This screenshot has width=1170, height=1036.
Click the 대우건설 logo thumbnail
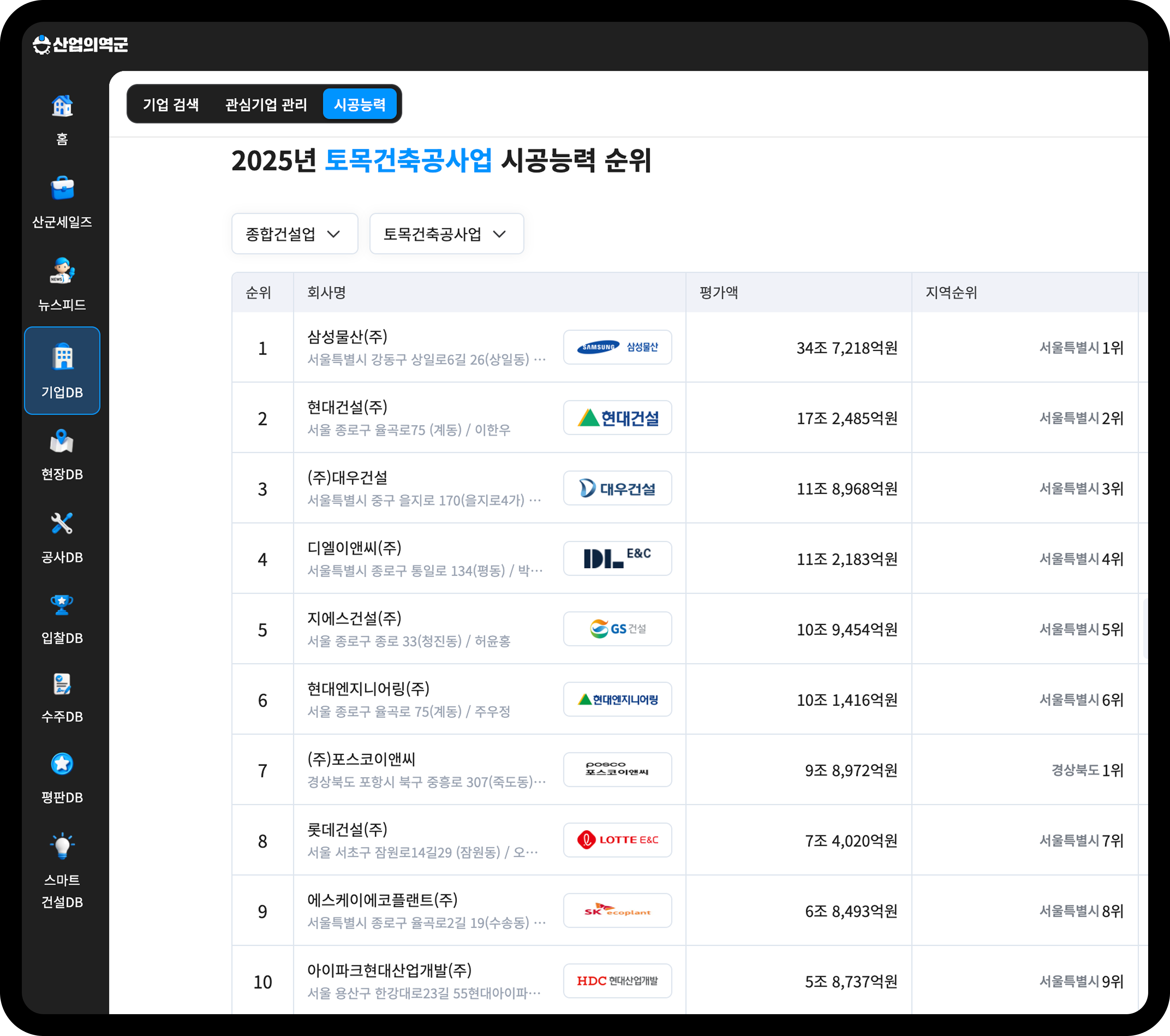click(x=617, y=488)
